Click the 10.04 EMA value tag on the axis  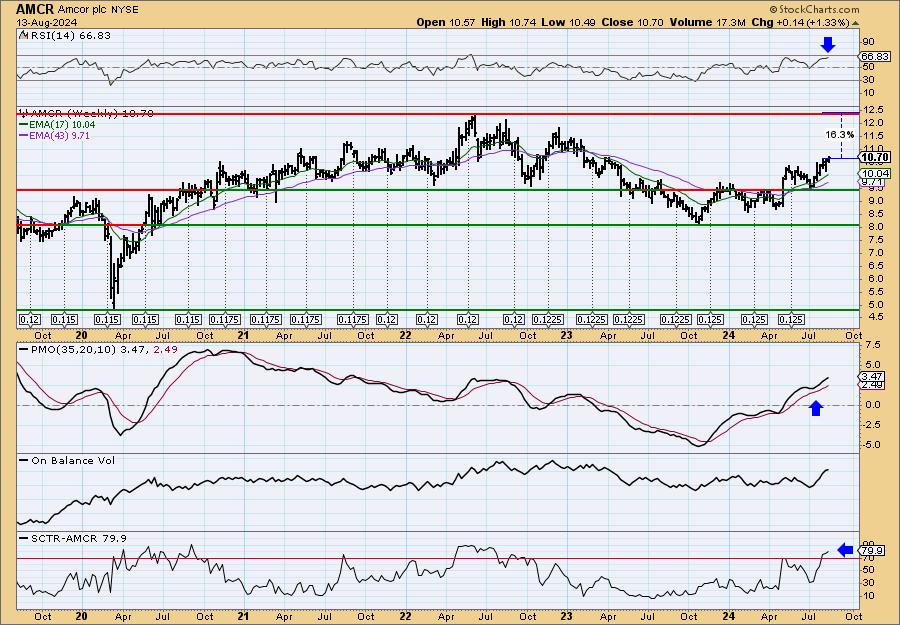pyautogui.click(x=876, y=173)
